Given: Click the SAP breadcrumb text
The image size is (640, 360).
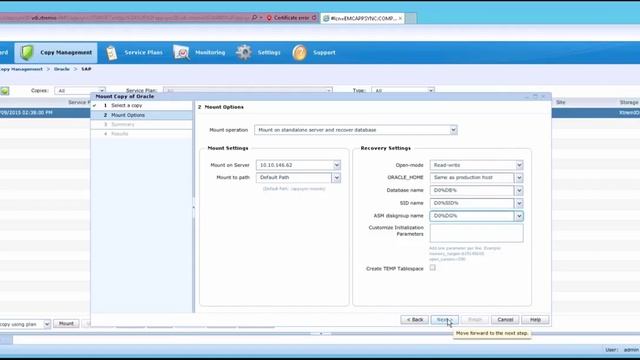Looking at the screenshot, I should click(x=86, y=69).
